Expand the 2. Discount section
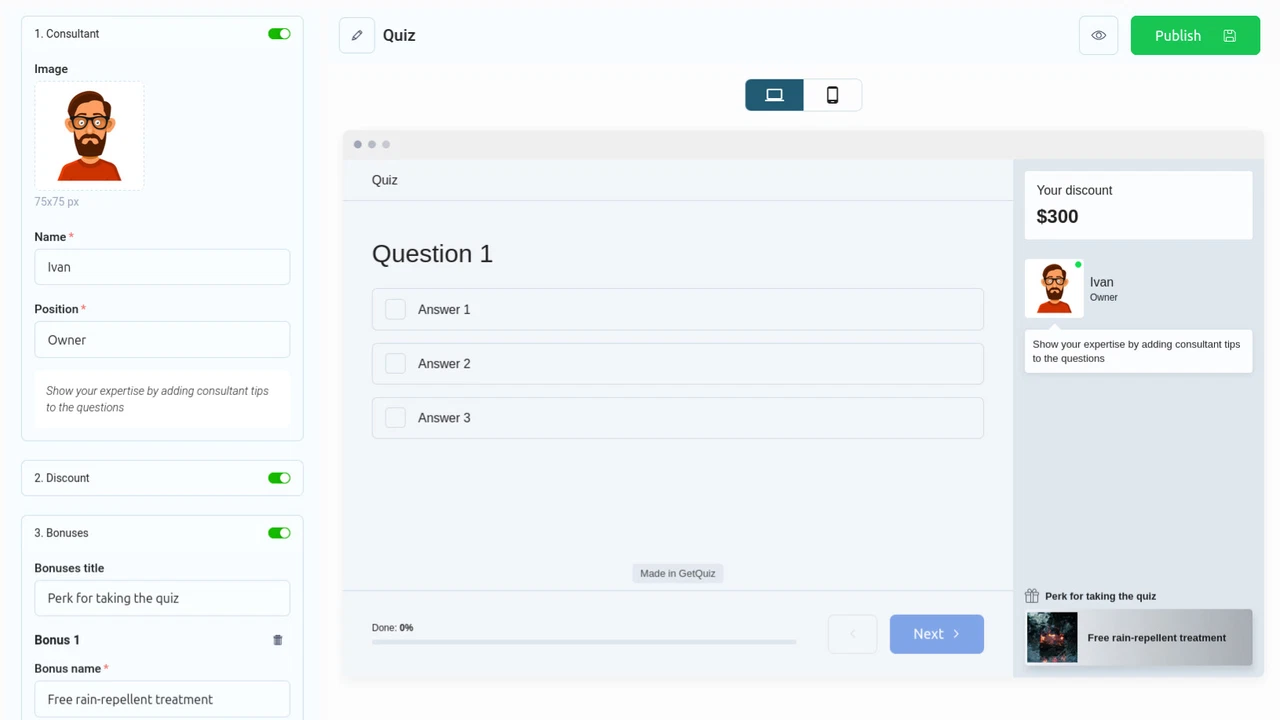Screen dimensions: 1280x720 click(x=61, y=477)
